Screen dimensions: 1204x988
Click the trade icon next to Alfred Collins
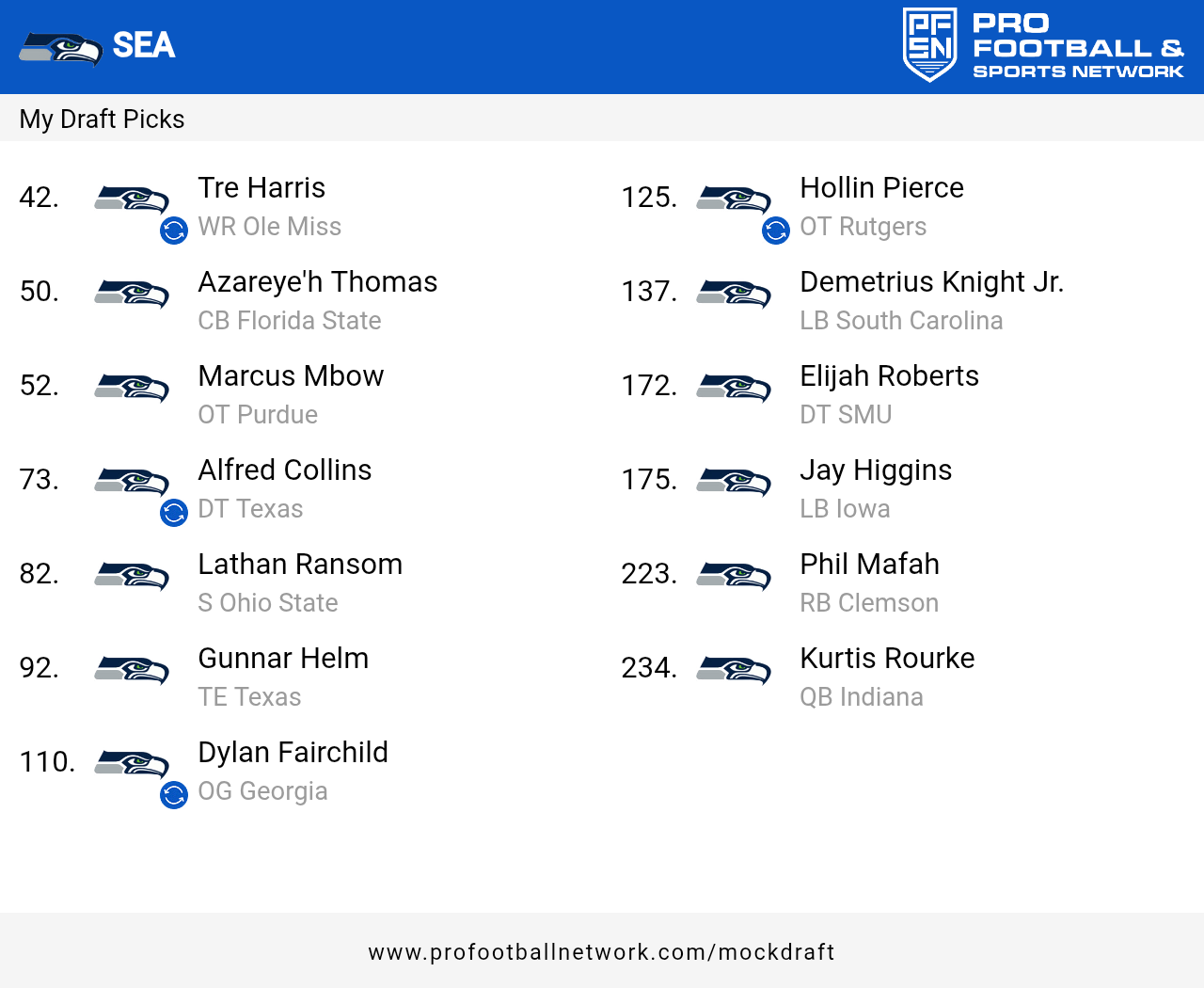pyautogui.click(x=174, y=513)
